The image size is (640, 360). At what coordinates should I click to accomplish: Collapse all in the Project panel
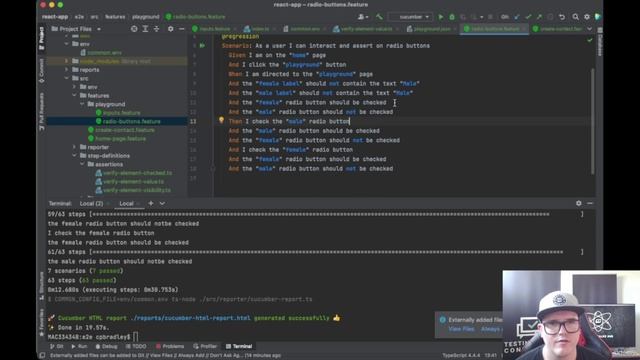(x=156, y=29)
